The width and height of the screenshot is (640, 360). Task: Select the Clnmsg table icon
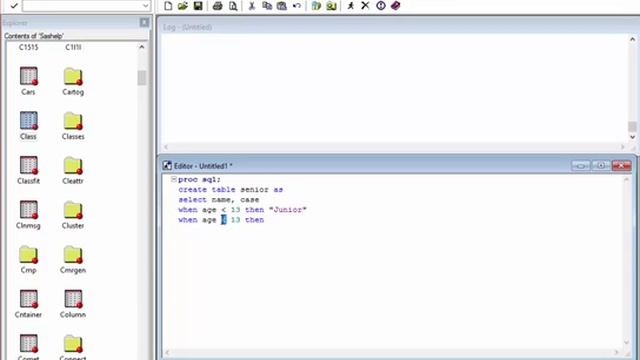[x=28, y=214]
